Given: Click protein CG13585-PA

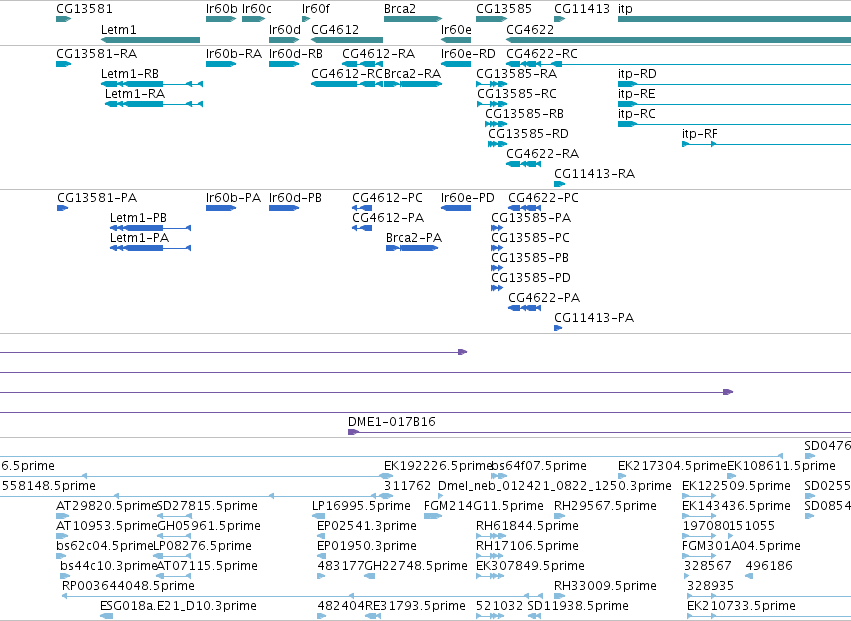Looking at the screenshot, I should [531, 218].
